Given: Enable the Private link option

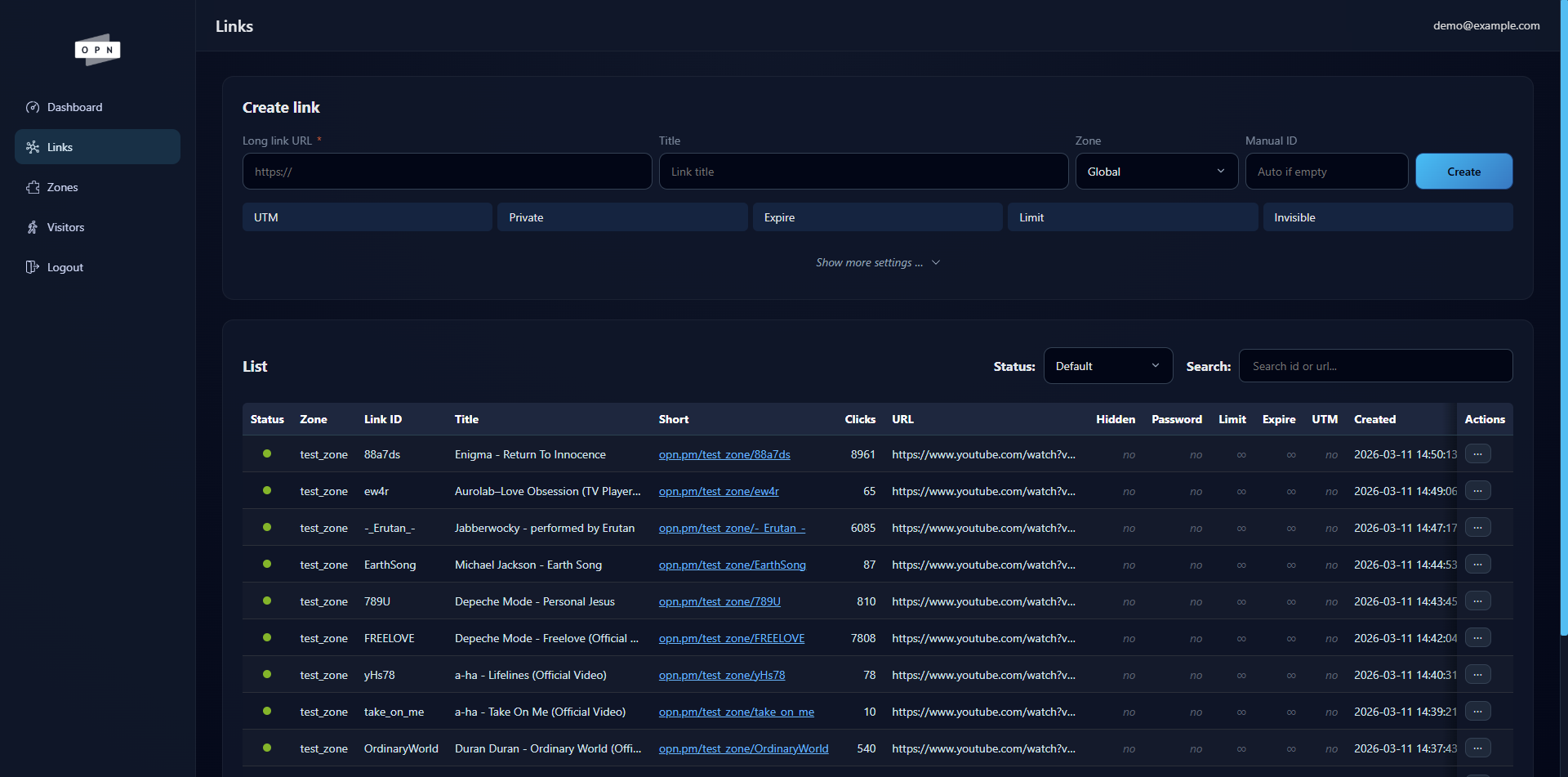Looking at the screenshot, I should [x=621, y=217].
